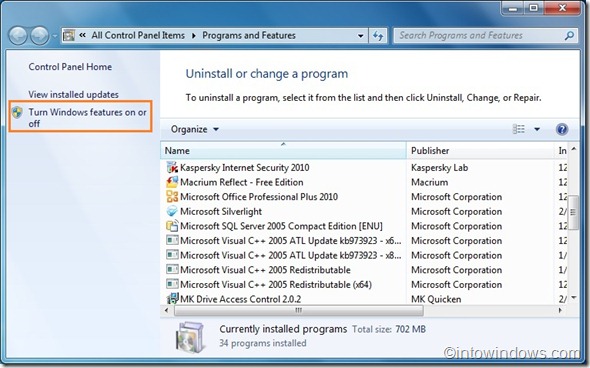Screen dimensions: 590x368
Task: Minimize the Programs and Features window
Action: (x=513, y=8)
